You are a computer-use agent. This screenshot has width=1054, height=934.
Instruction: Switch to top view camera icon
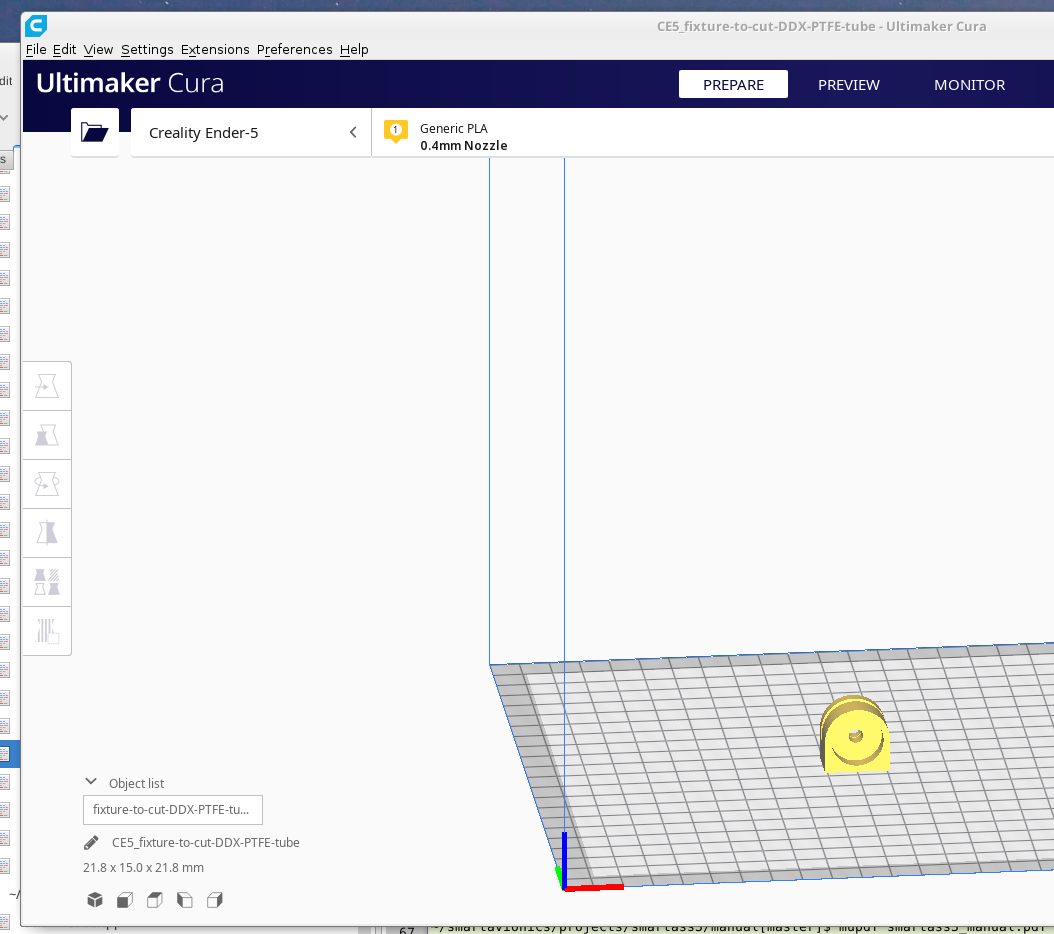click(155, 900)
